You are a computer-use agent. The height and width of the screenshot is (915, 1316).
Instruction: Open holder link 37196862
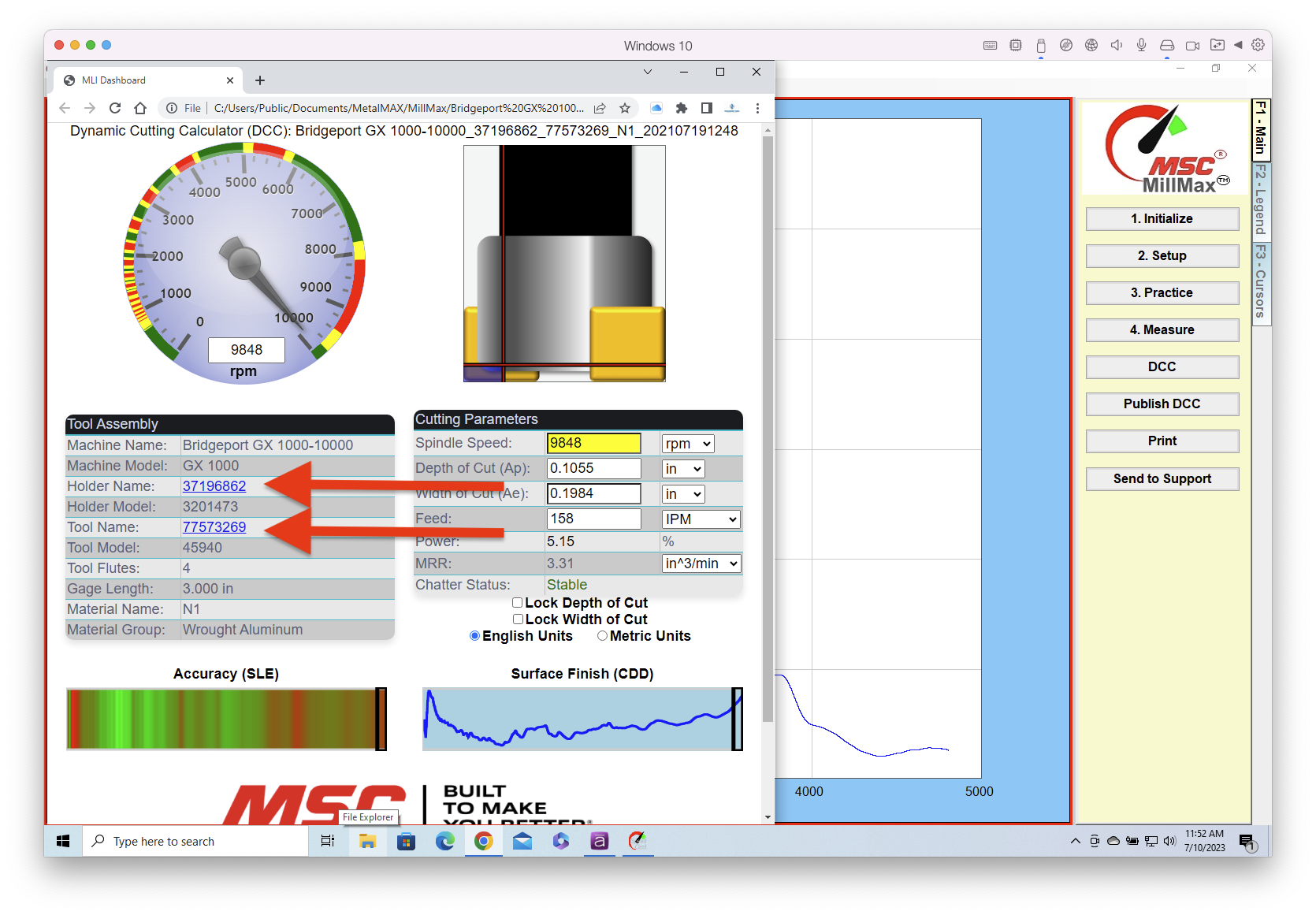[214, 486]
